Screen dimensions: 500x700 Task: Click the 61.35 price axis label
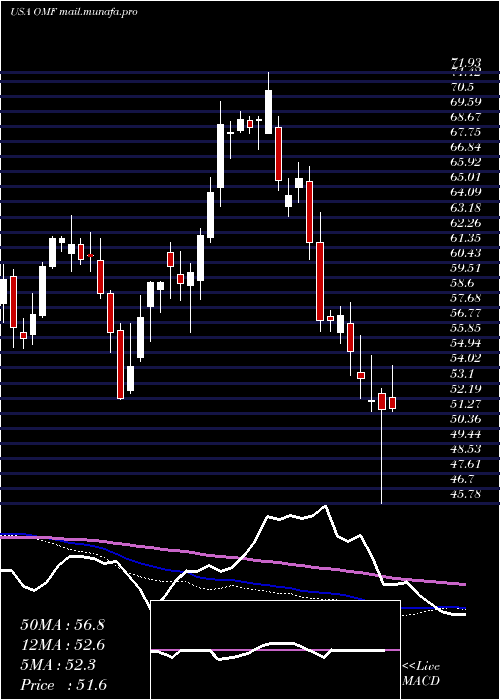[467, 238]
